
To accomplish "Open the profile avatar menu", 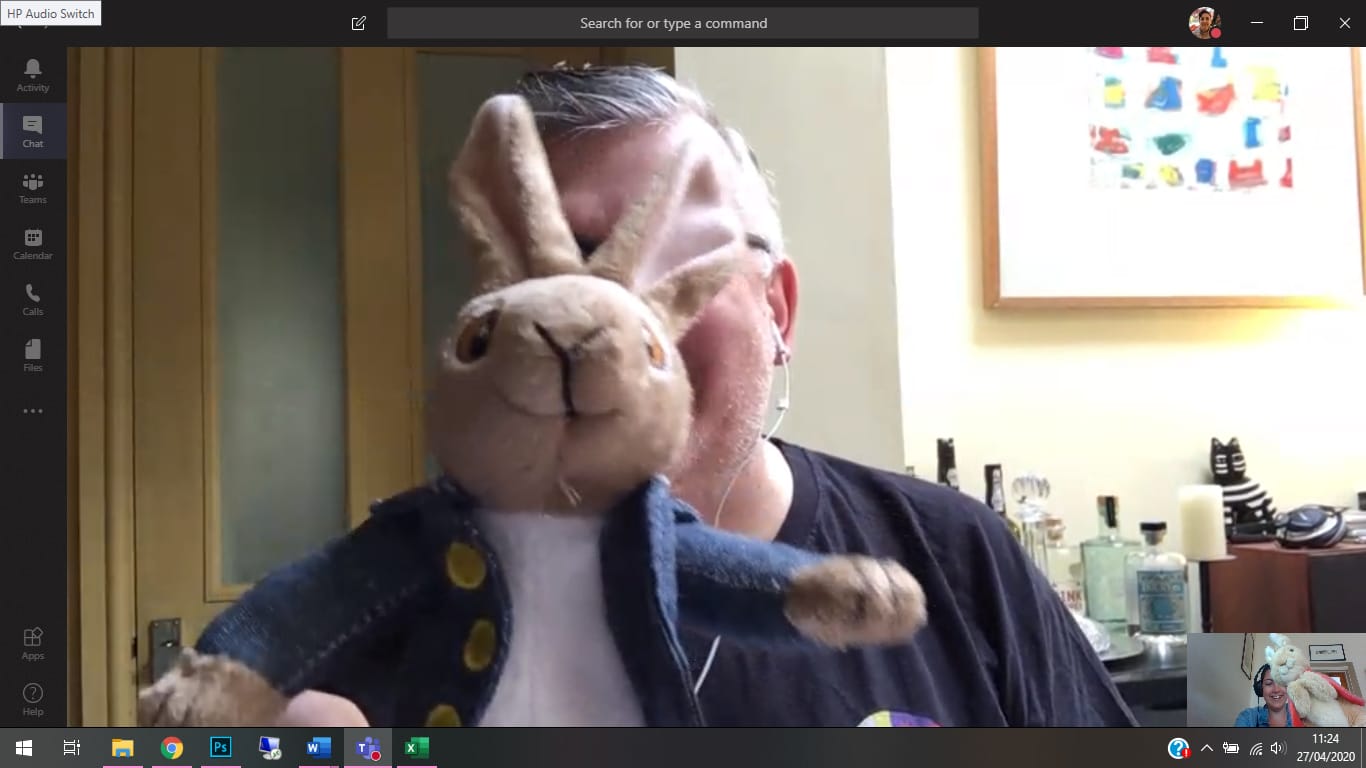I will [x=1204, y=23].
